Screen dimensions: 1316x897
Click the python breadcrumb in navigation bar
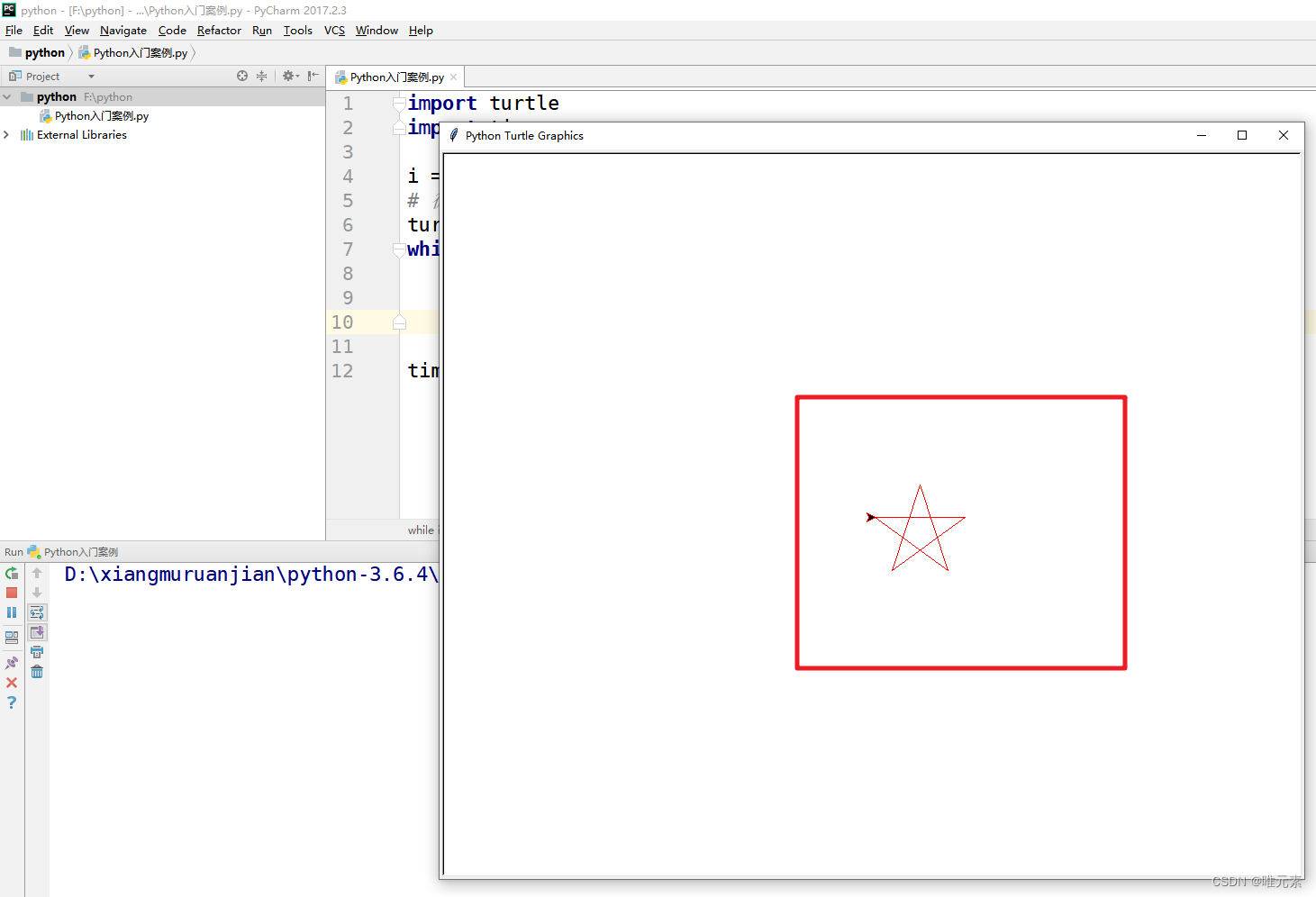(37, 52)
